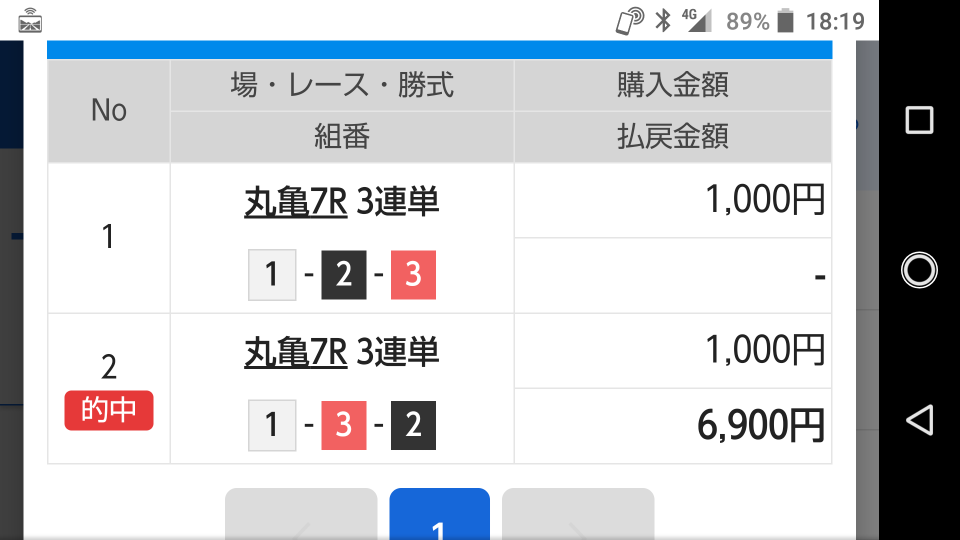Image resolution: width=960 pixels, height=540 pixels.
Task: Tap the phone vibration status icon
Action: 629,21
